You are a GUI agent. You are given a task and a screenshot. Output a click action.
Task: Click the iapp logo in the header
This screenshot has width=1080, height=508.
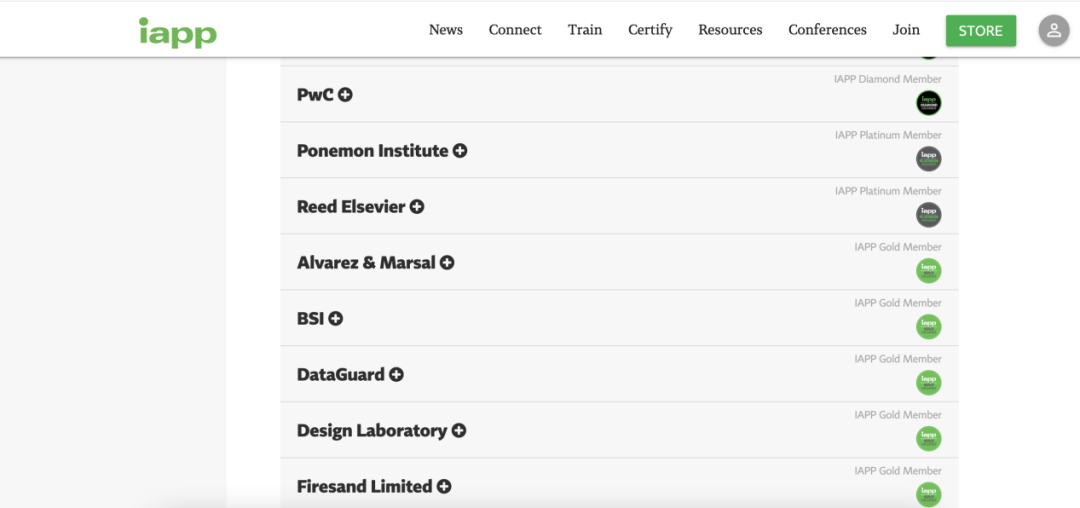178,32
